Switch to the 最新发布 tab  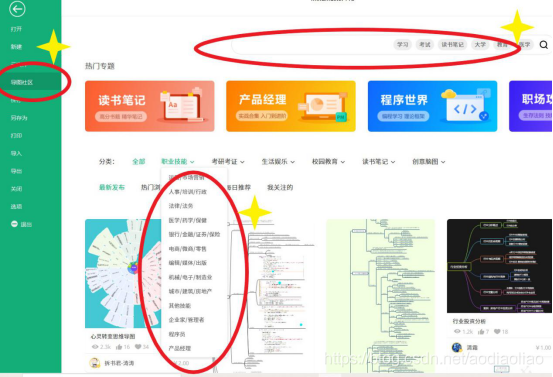112,187
